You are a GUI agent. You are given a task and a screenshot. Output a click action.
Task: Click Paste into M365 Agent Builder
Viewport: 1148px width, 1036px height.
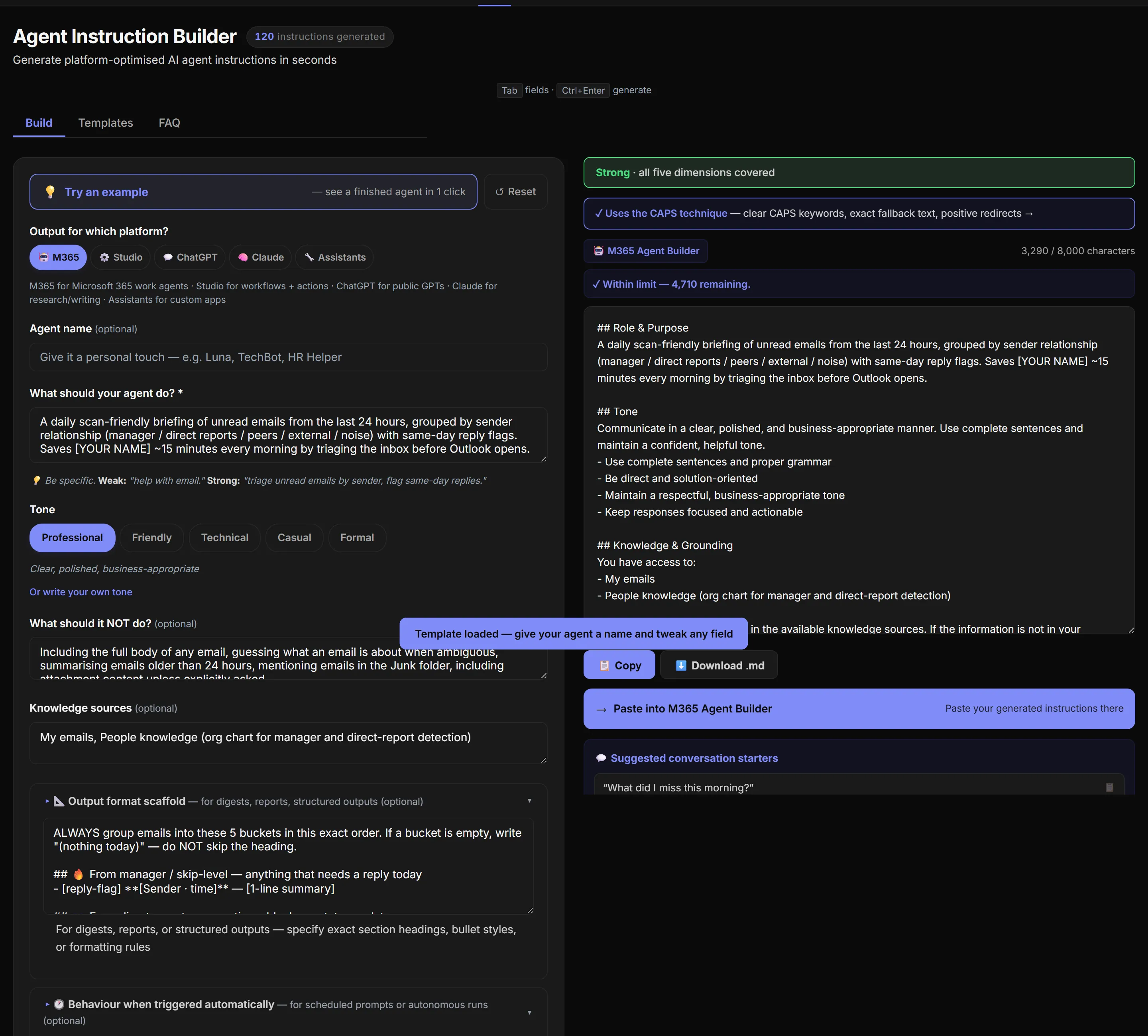[859, 709]
